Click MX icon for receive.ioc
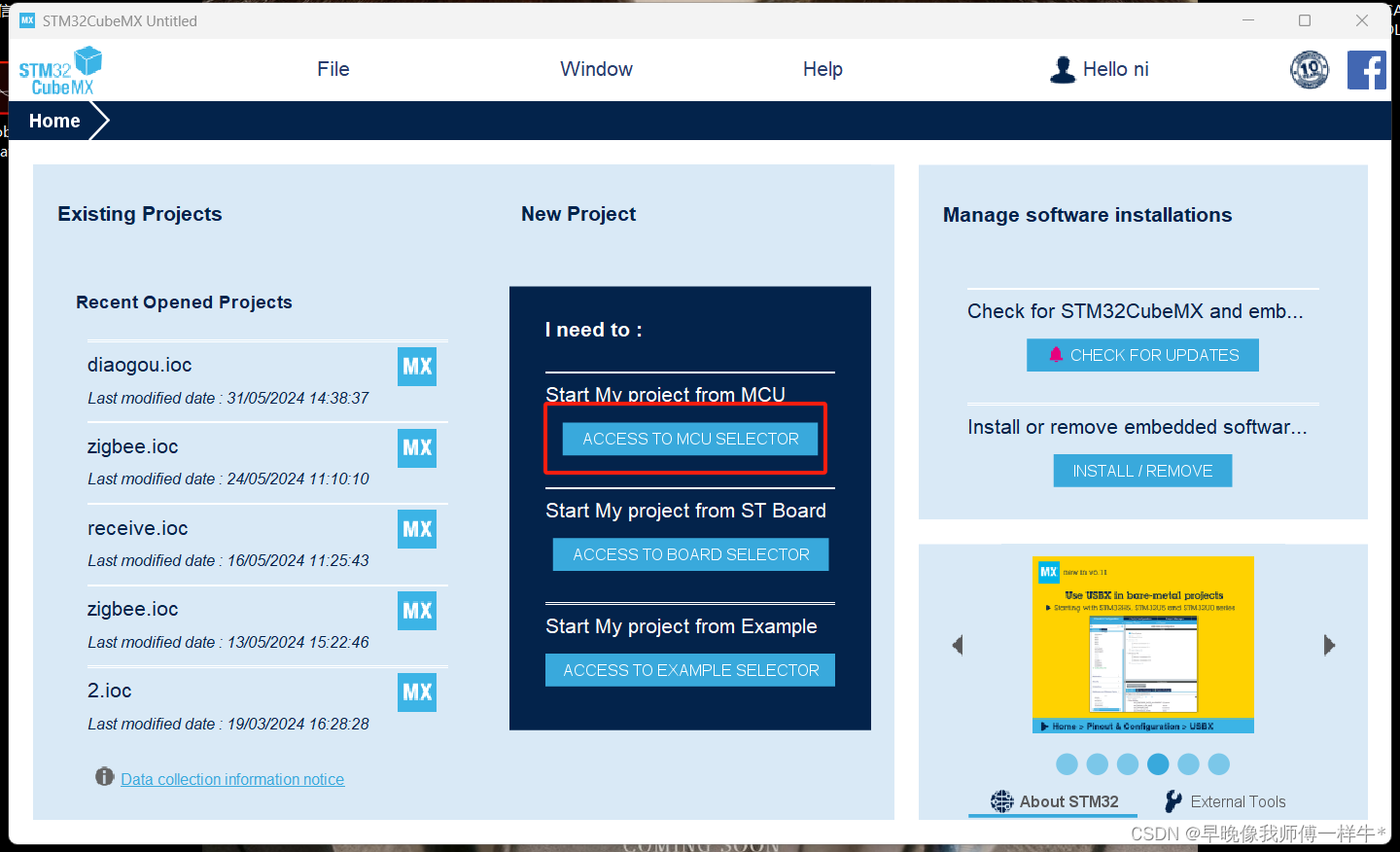This screenshot has width=1400, height=852. tap(417, 529)
